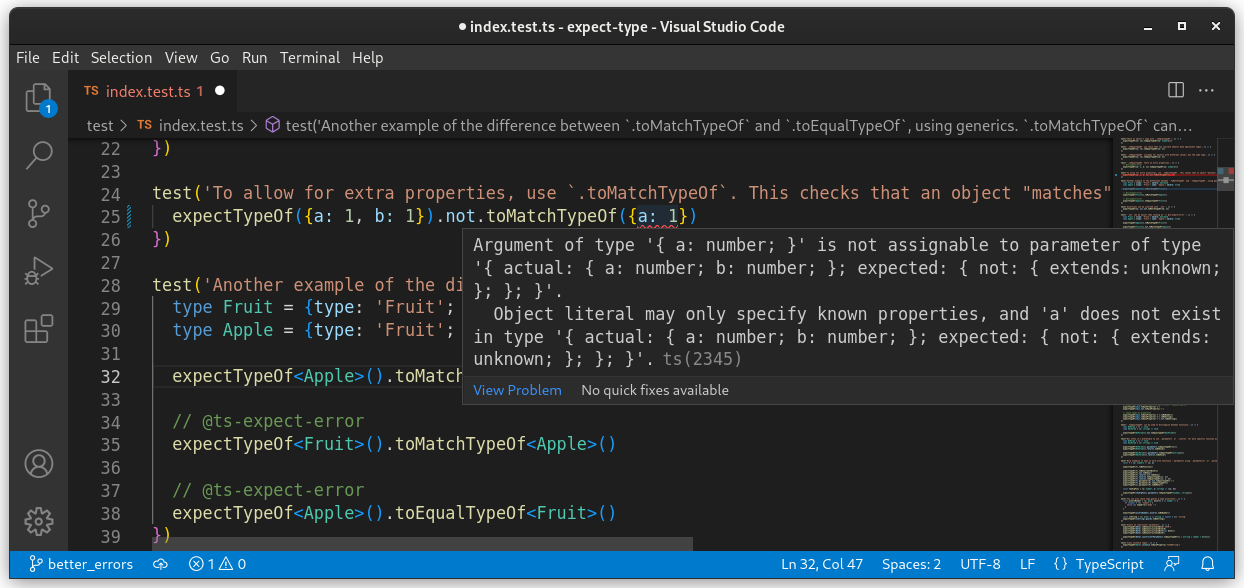Screen dimensions: 1244x588
Task: Open the Accounts menu icon
Action: click(x=39, y=463)
